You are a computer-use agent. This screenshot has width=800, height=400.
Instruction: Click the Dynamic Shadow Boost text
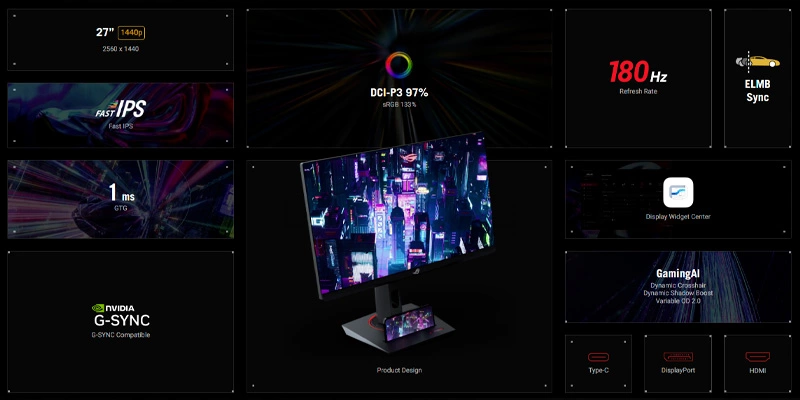[678, 293]
